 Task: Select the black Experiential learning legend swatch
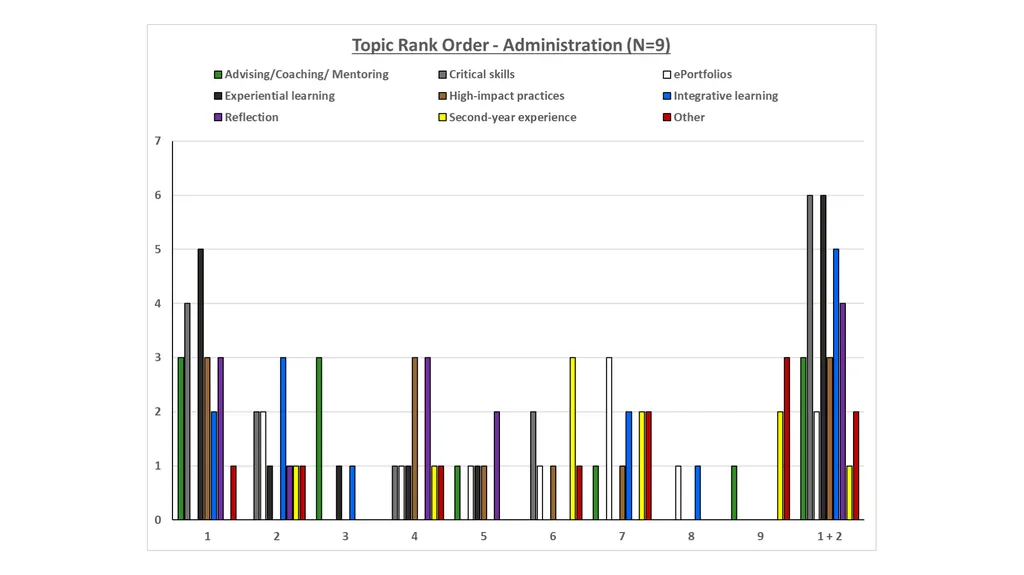(218, 96)
